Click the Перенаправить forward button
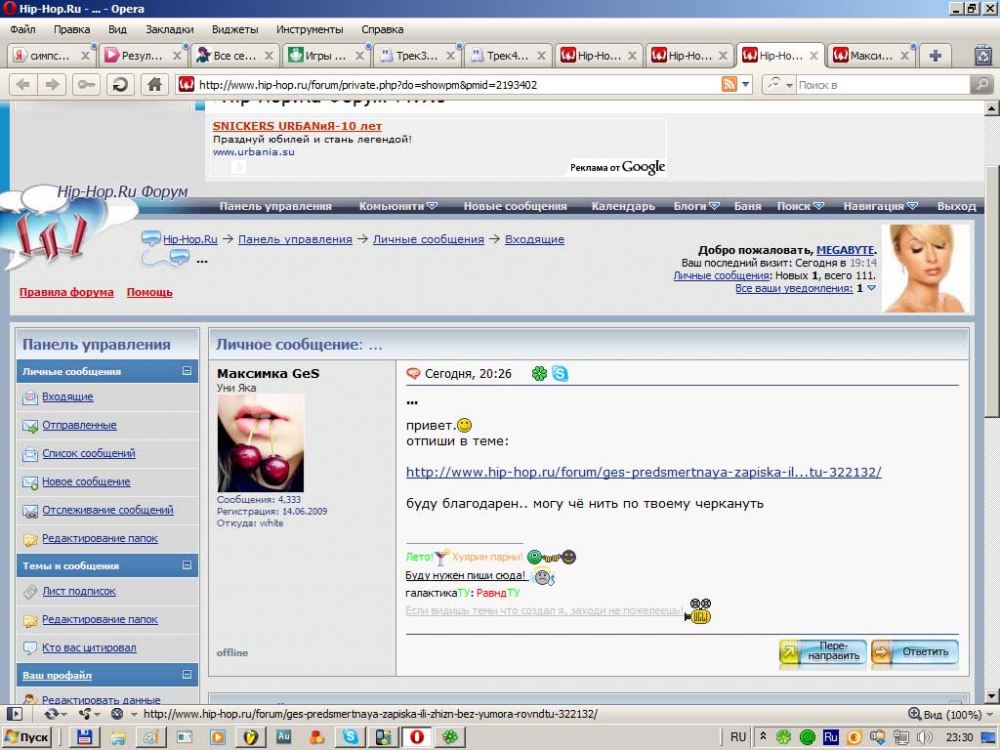This screenshot has height=750, width=1000. 823,652
